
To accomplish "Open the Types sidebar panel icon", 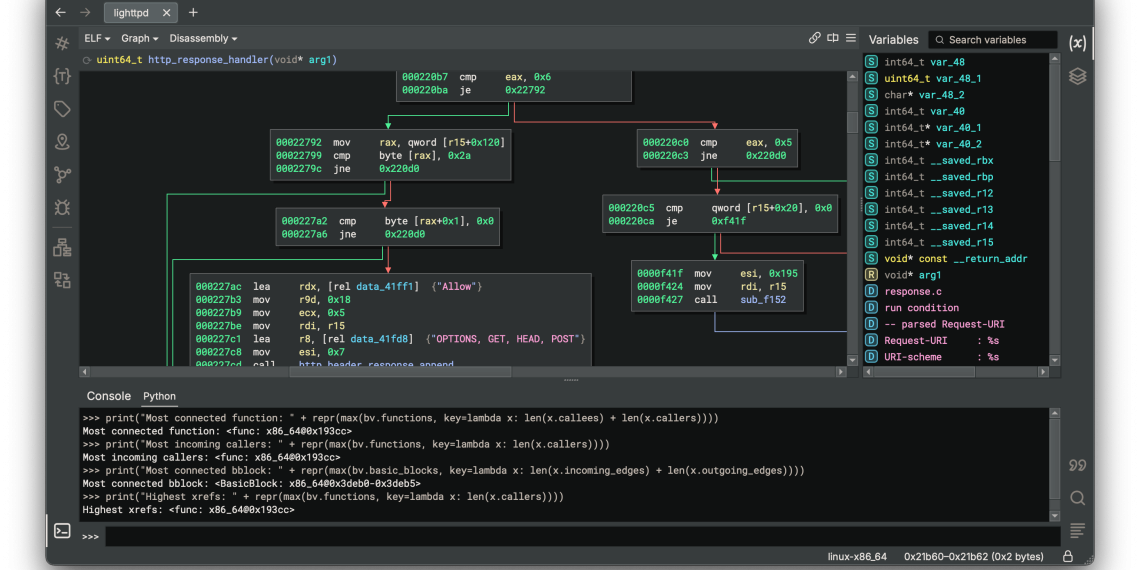I will (62, 77).
